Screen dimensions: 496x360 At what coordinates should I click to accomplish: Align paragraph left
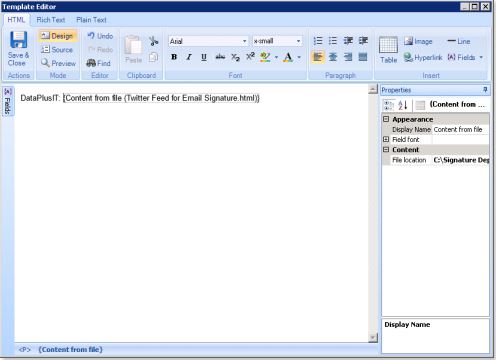pos(318,57)
